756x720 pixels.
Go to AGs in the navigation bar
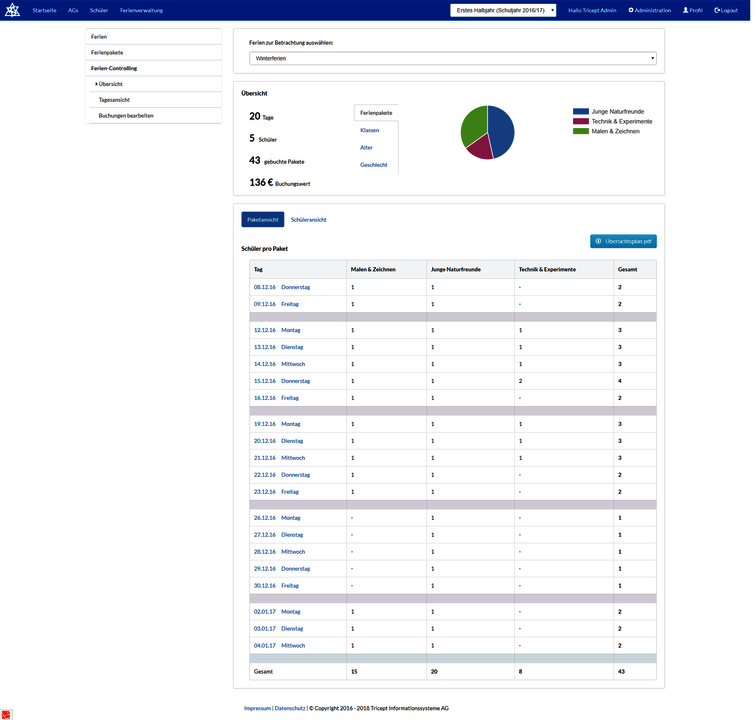73,10
